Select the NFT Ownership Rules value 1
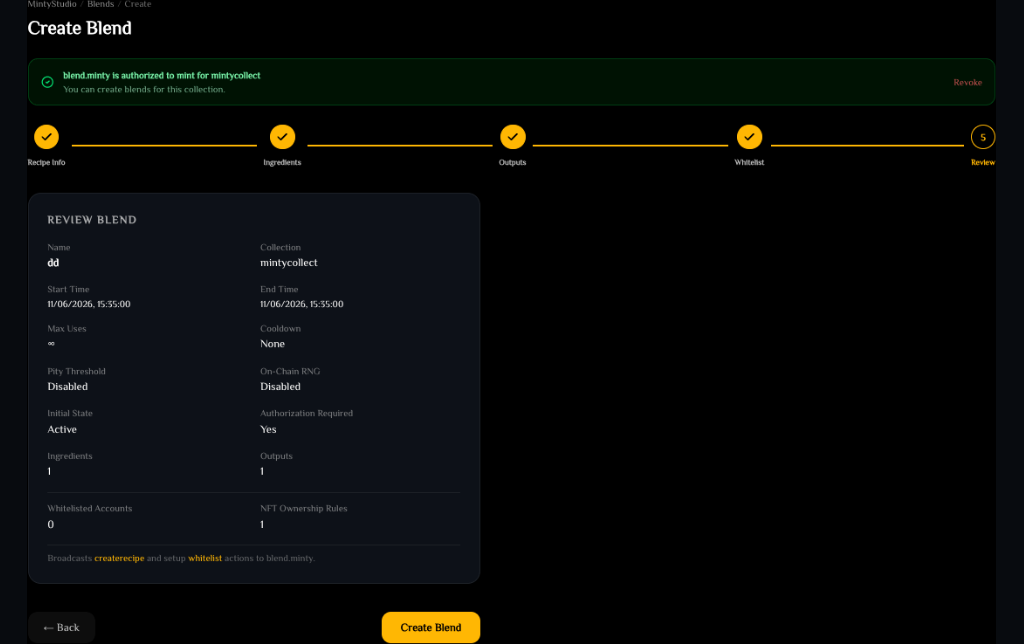 coord(262,524)
